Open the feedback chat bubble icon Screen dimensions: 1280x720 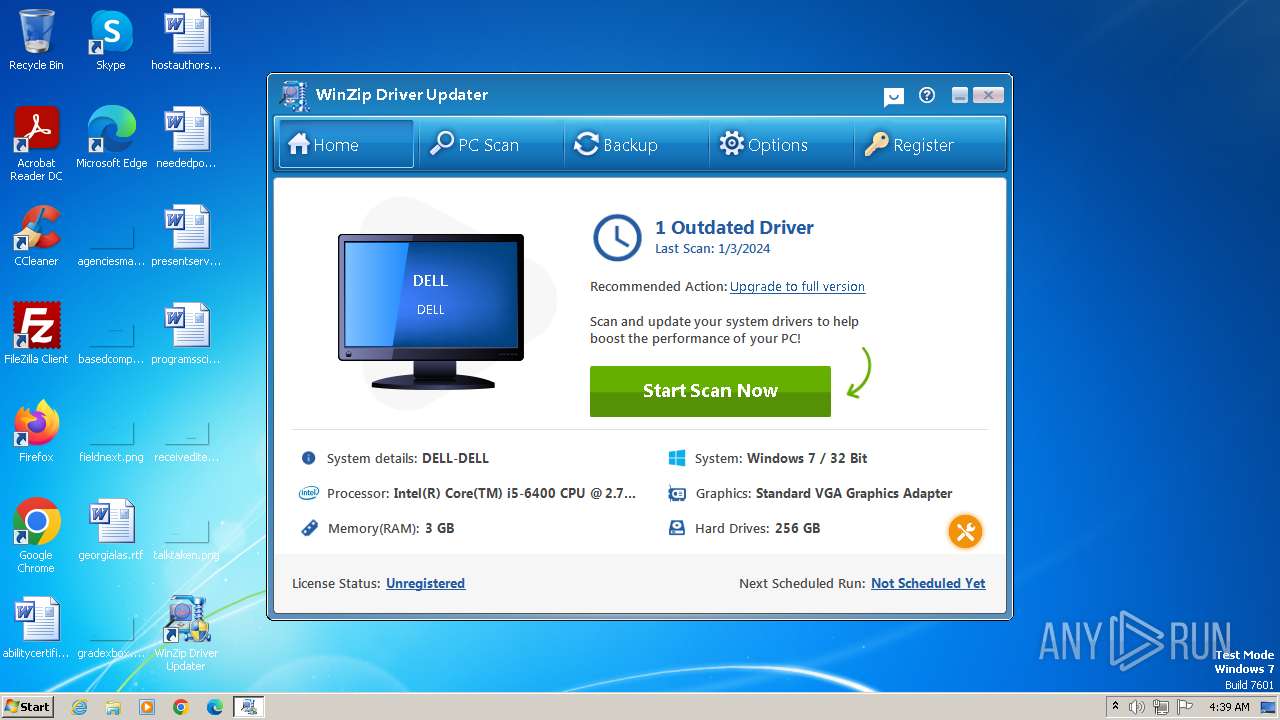894,96
